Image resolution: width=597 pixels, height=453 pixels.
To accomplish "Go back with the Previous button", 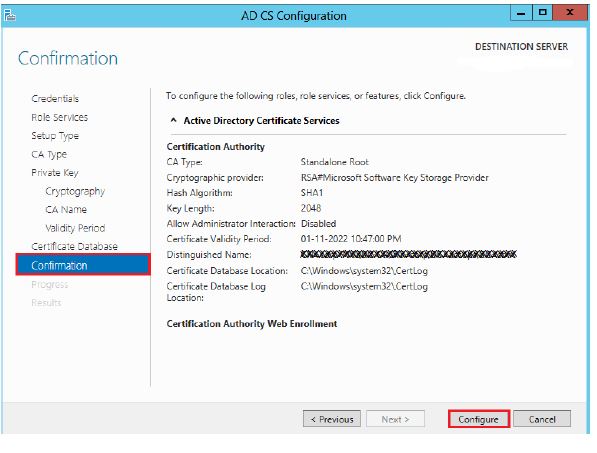I will [332, 419].
